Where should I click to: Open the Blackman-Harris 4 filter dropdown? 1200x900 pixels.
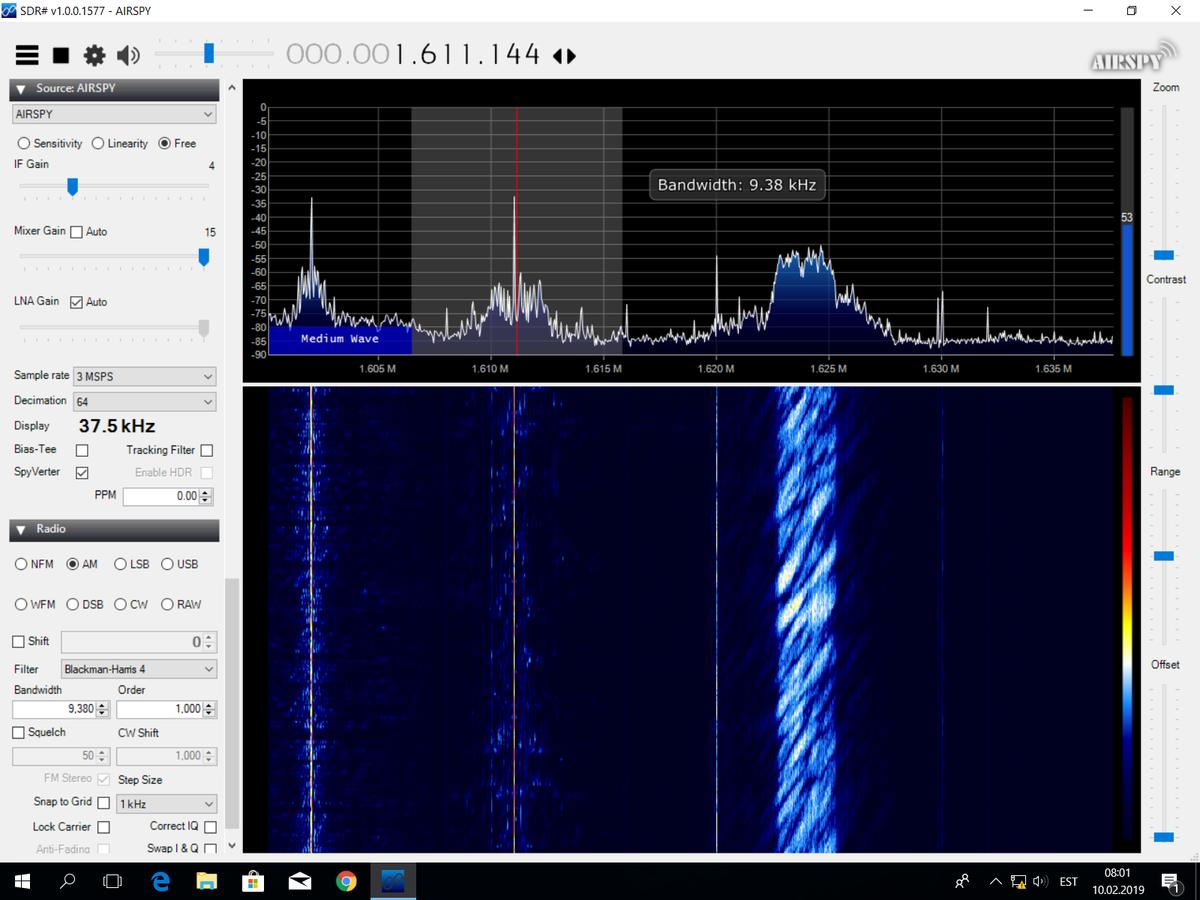tap(139, 669)
